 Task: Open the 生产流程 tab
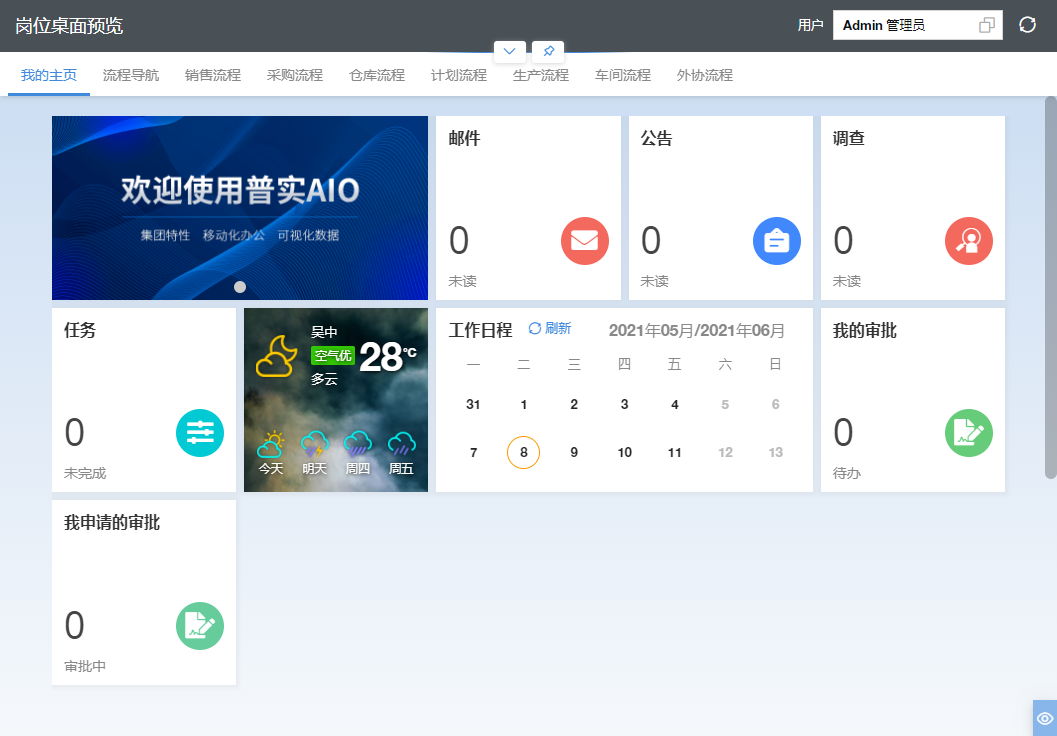[x=541, y=75]
